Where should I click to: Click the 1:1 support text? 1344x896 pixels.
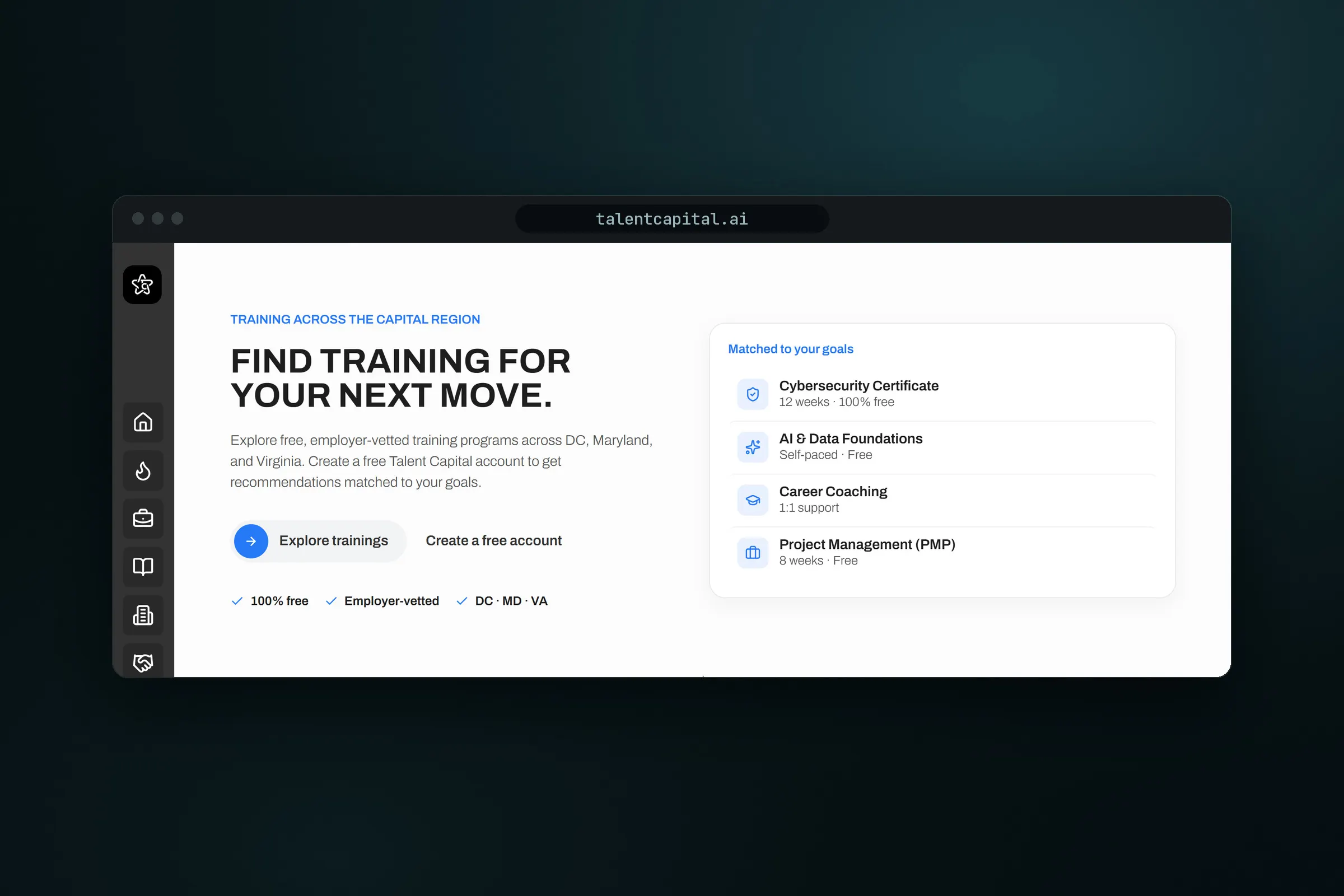809,508
